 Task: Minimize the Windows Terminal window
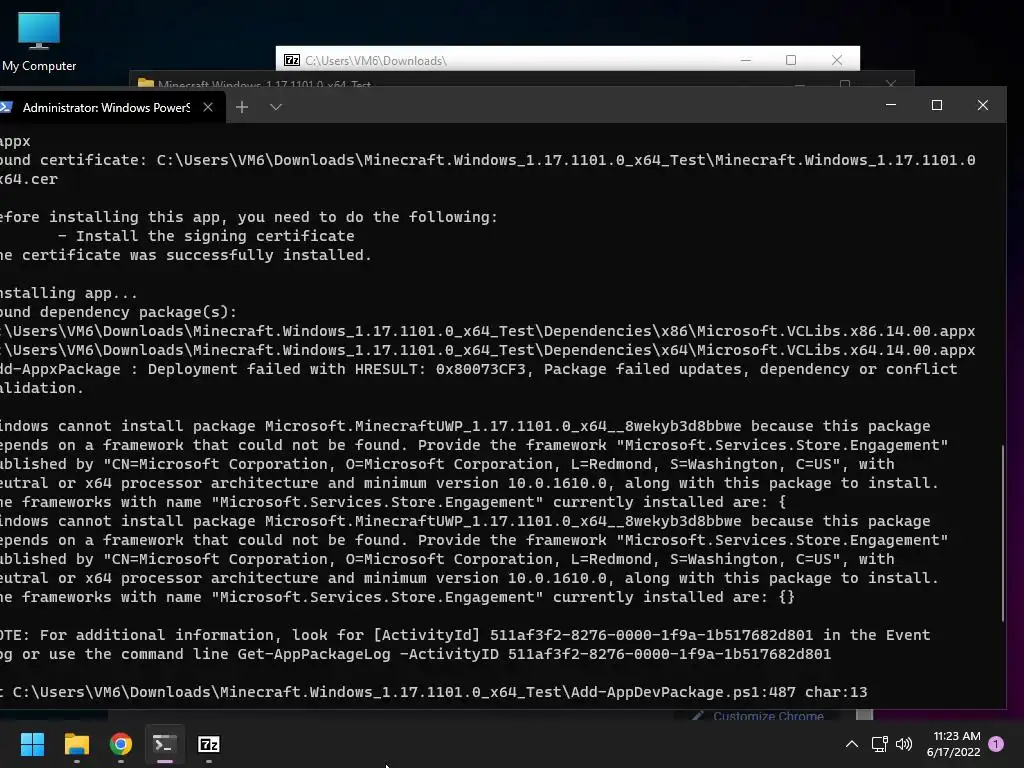(x=891, y=105)
